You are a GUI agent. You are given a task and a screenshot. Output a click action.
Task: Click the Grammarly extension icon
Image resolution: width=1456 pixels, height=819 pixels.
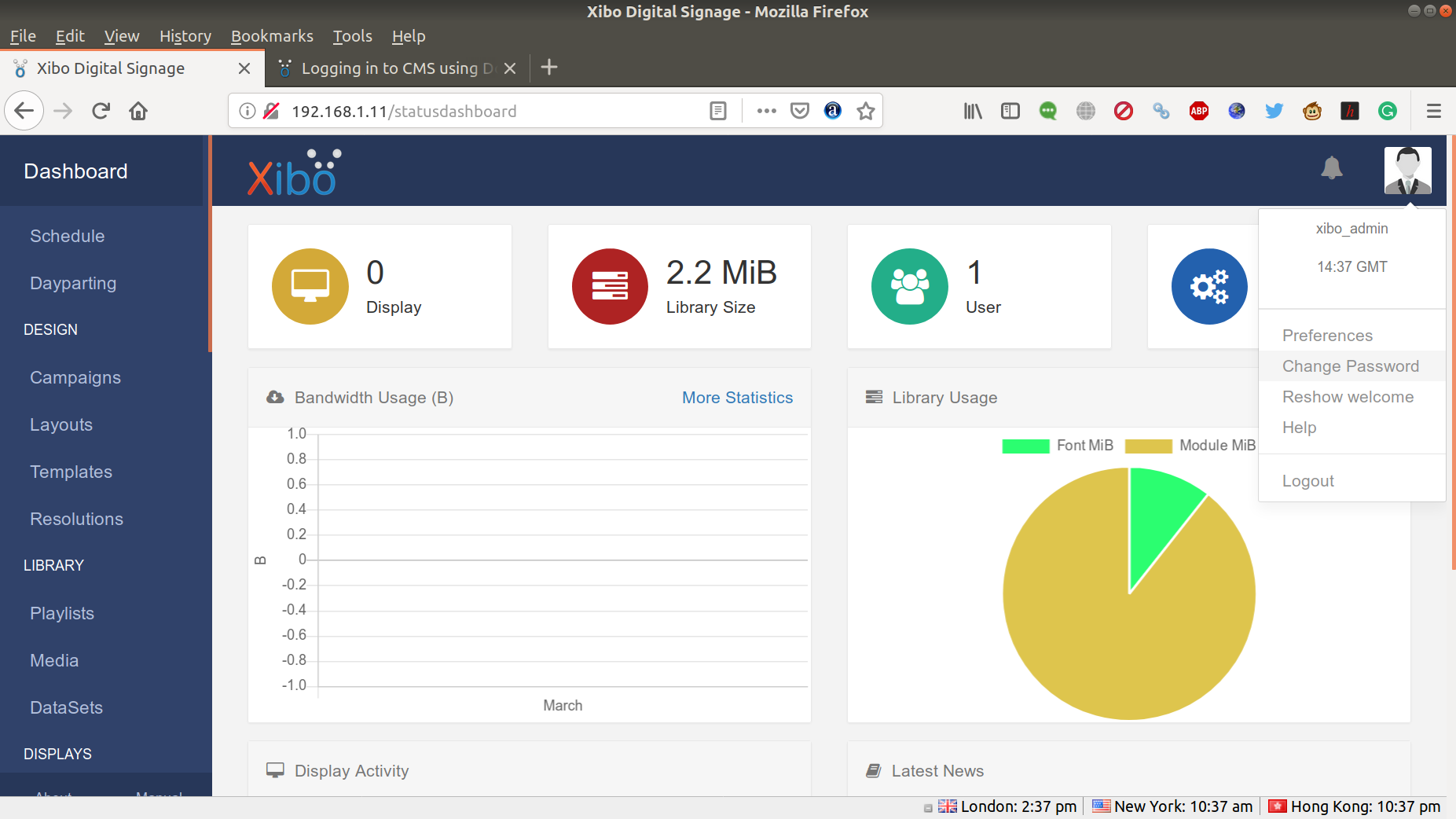[1388, 111]
